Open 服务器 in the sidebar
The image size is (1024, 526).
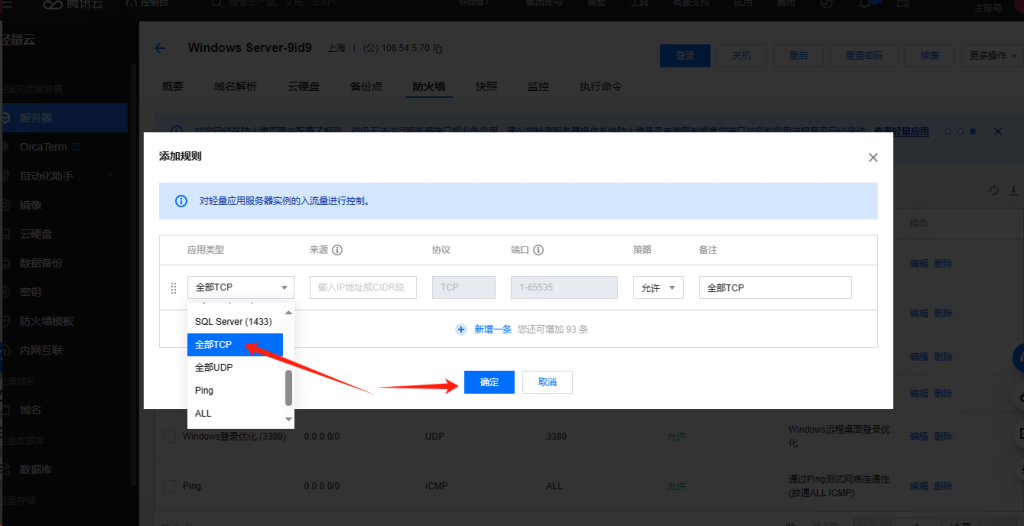click(x=64, y=118)
